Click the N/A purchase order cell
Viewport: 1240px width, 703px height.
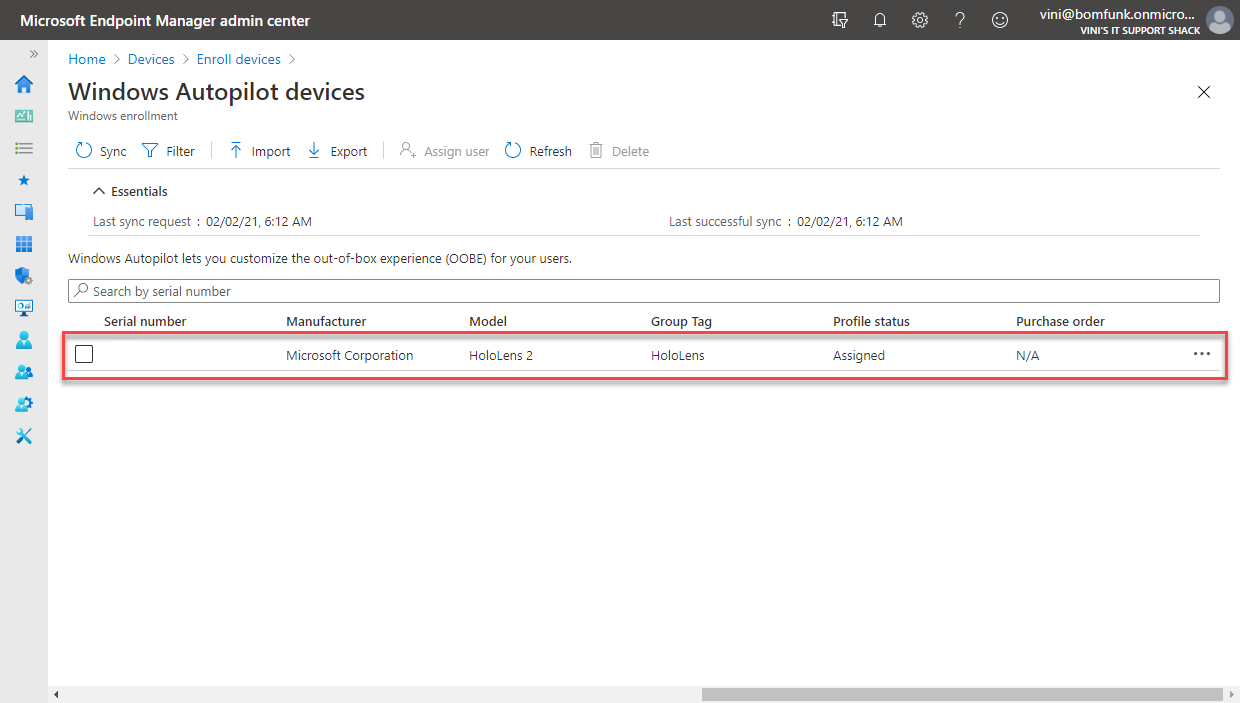click(1027, 355)
